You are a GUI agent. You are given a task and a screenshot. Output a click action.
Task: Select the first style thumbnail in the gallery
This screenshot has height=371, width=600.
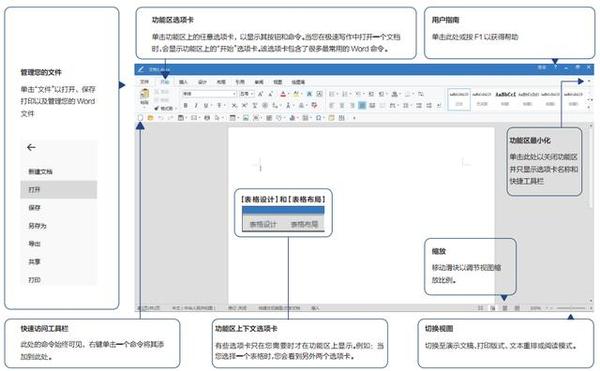[x=459, y=99]
